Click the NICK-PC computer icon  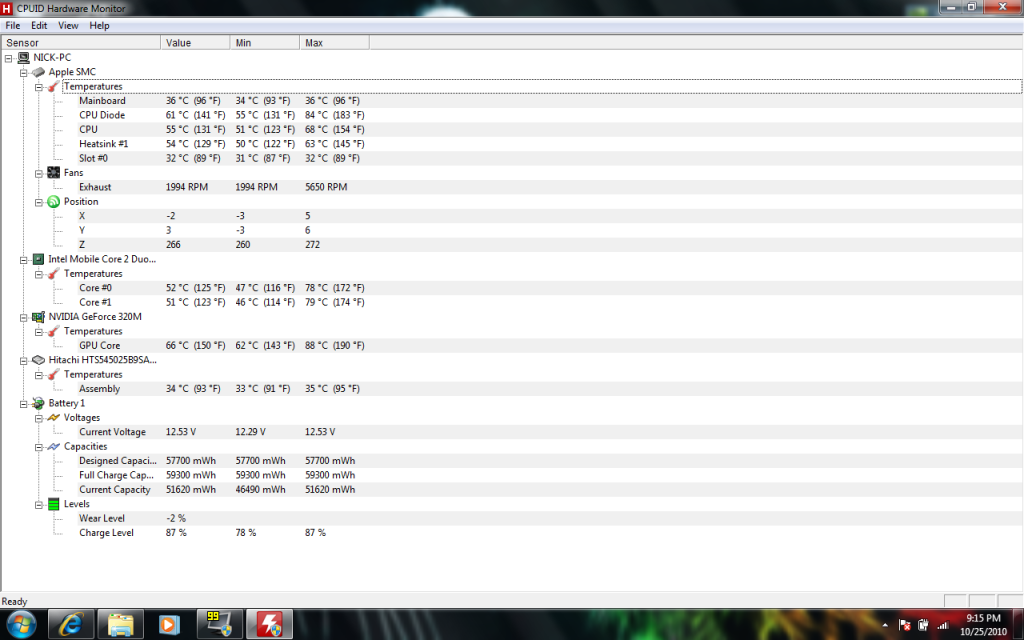24,57
